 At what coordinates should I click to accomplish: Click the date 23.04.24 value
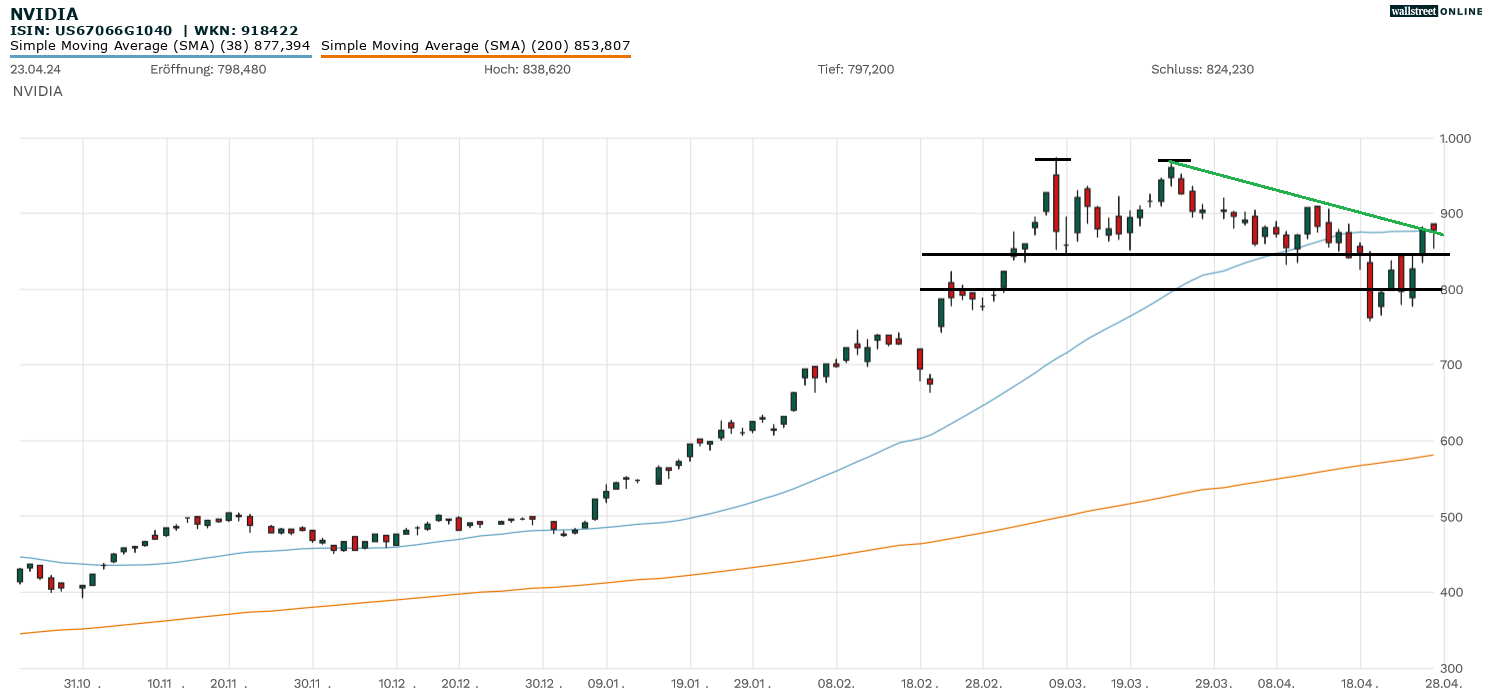(34, 69)
